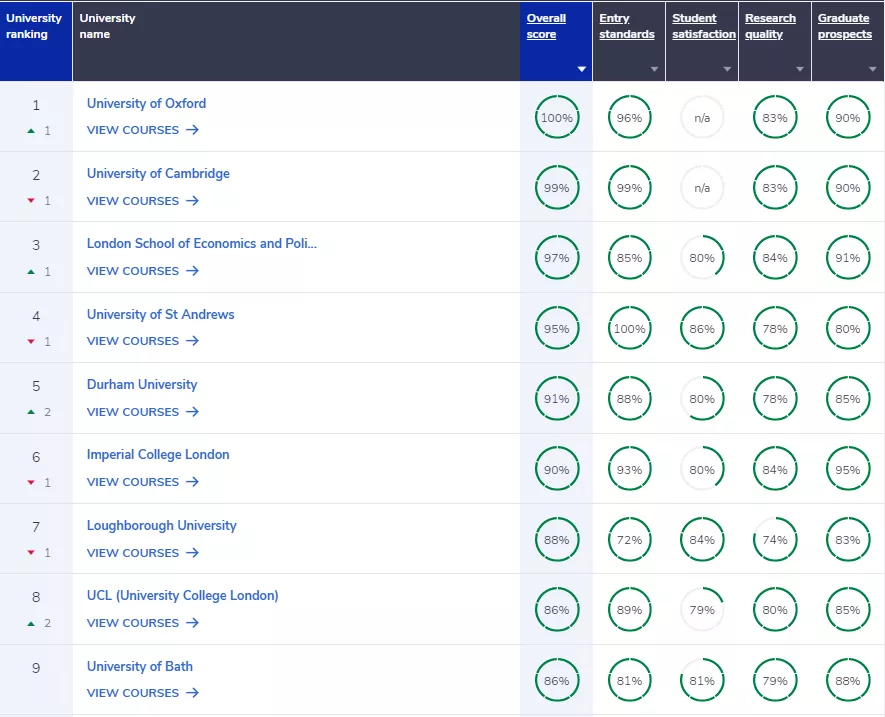View courses for Imperial College London
This screenshot has height=717, width=885.
coord(143,482)
